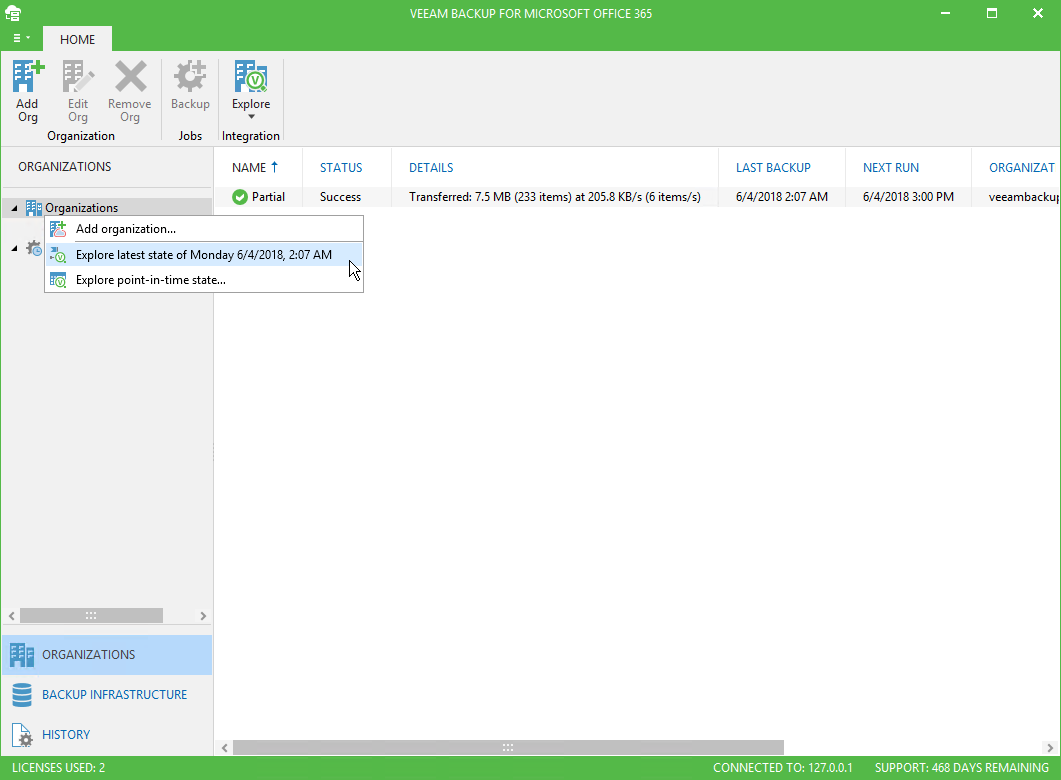
Task: Click the left panel scroll-right arrow
Action: click(203, 616)
